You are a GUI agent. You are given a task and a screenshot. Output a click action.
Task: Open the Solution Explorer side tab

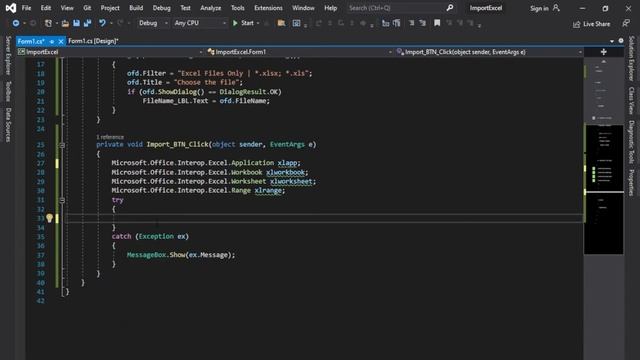click(631, 58)
